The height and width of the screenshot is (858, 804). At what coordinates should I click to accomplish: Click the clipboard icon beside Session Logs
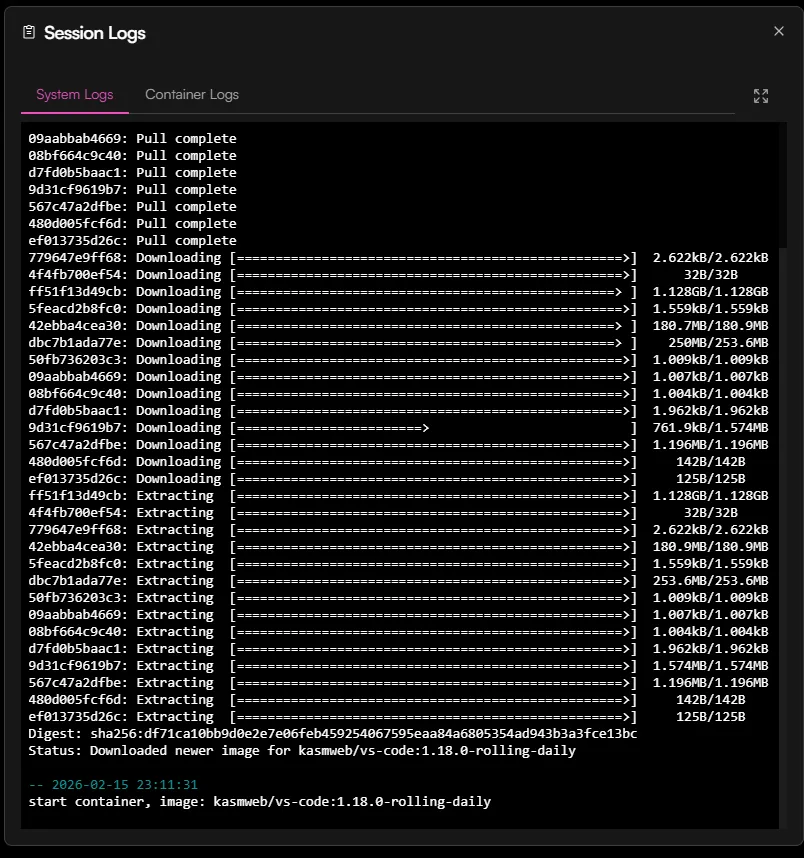pyautogui.click(x=29, y=32)
